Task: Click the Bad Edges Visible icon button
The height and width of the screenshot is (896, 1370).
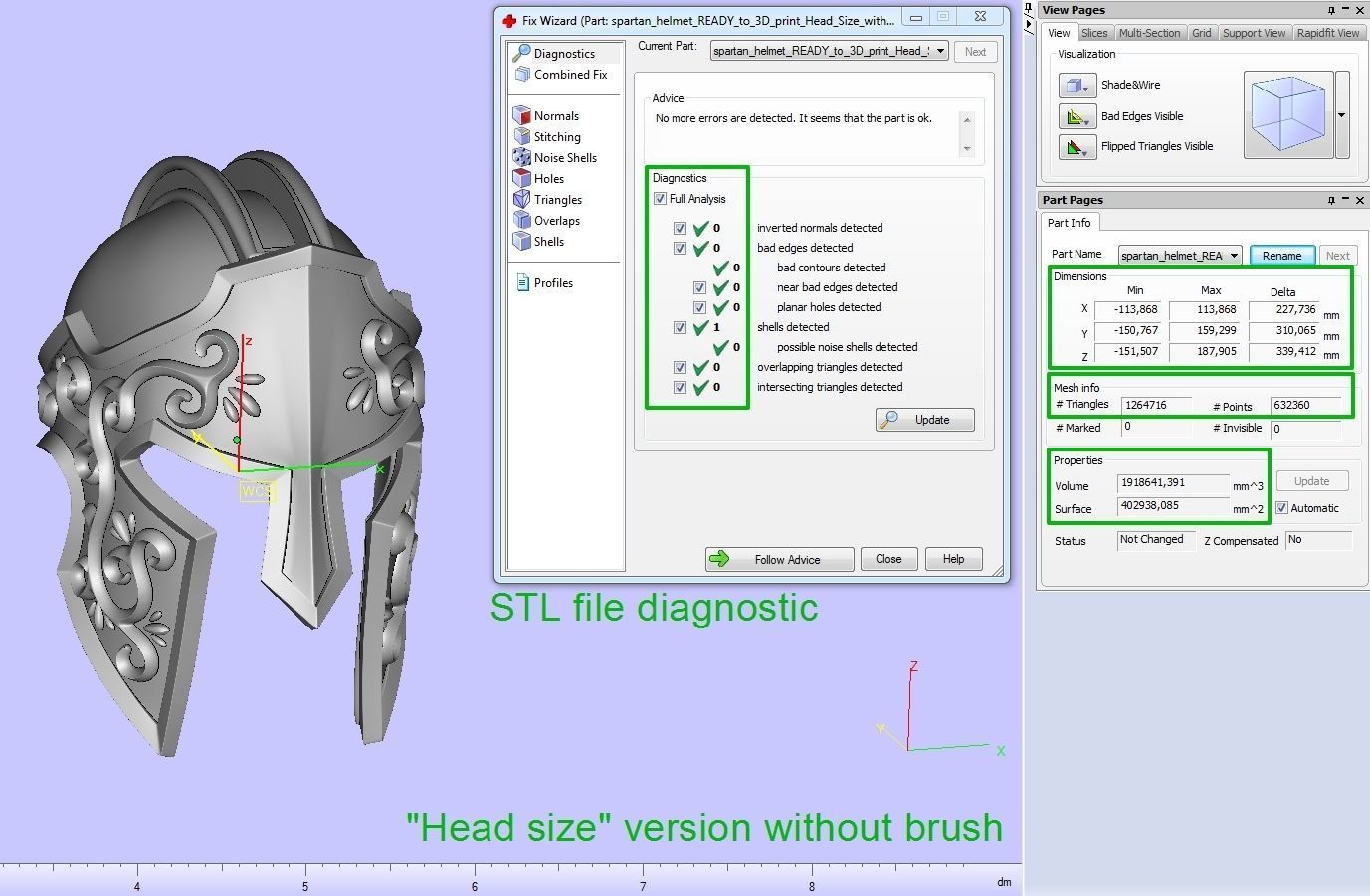Action: click(x=1077, y=116)
